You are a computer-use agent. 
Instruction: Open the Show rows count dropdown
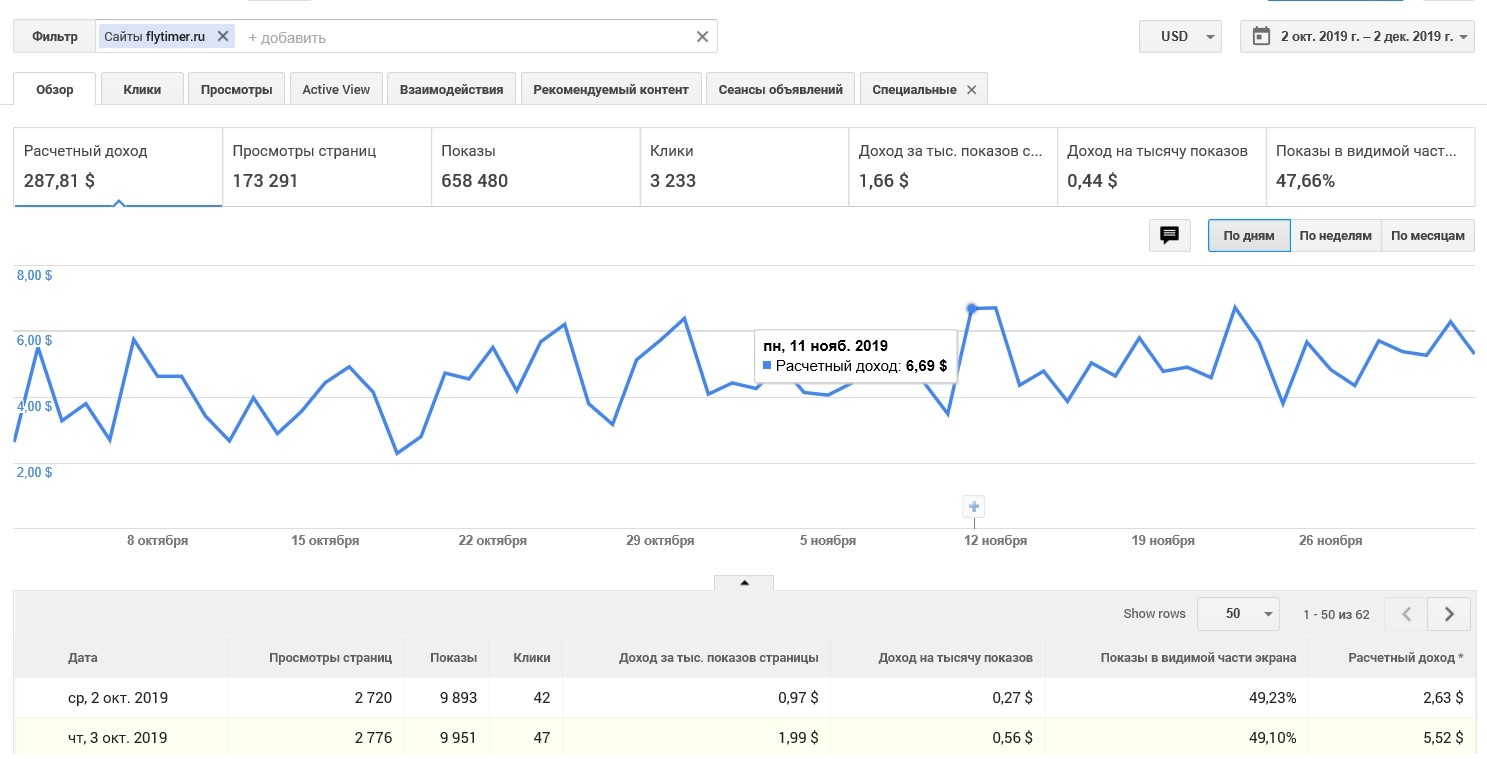(1238, 614)
